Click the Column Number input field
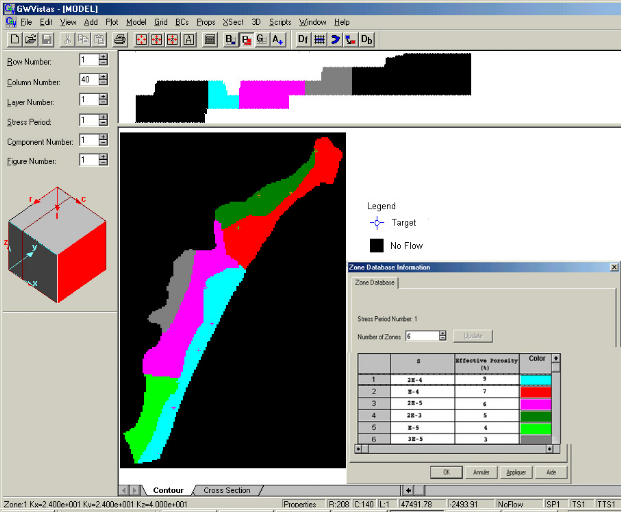The height and width of the screenshot is (512, 621). (87, 79)
